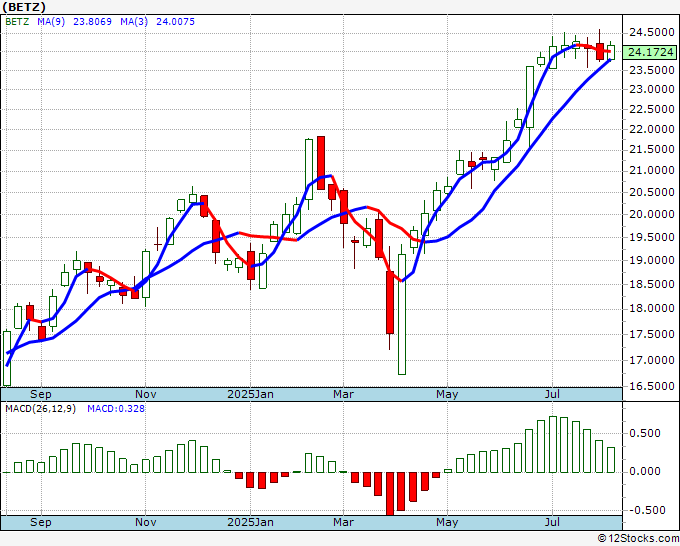The height and width of the screenshot is (546, 680).
Task: Click the green BETZ legend label
Action: pos(17,22)
